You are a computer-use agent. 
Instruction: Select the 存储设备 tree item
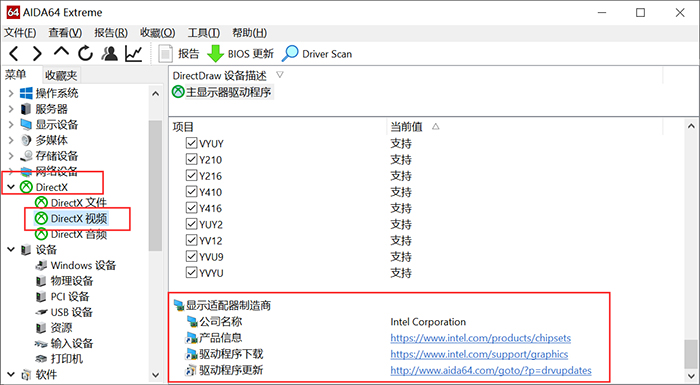tap(50, 156)
